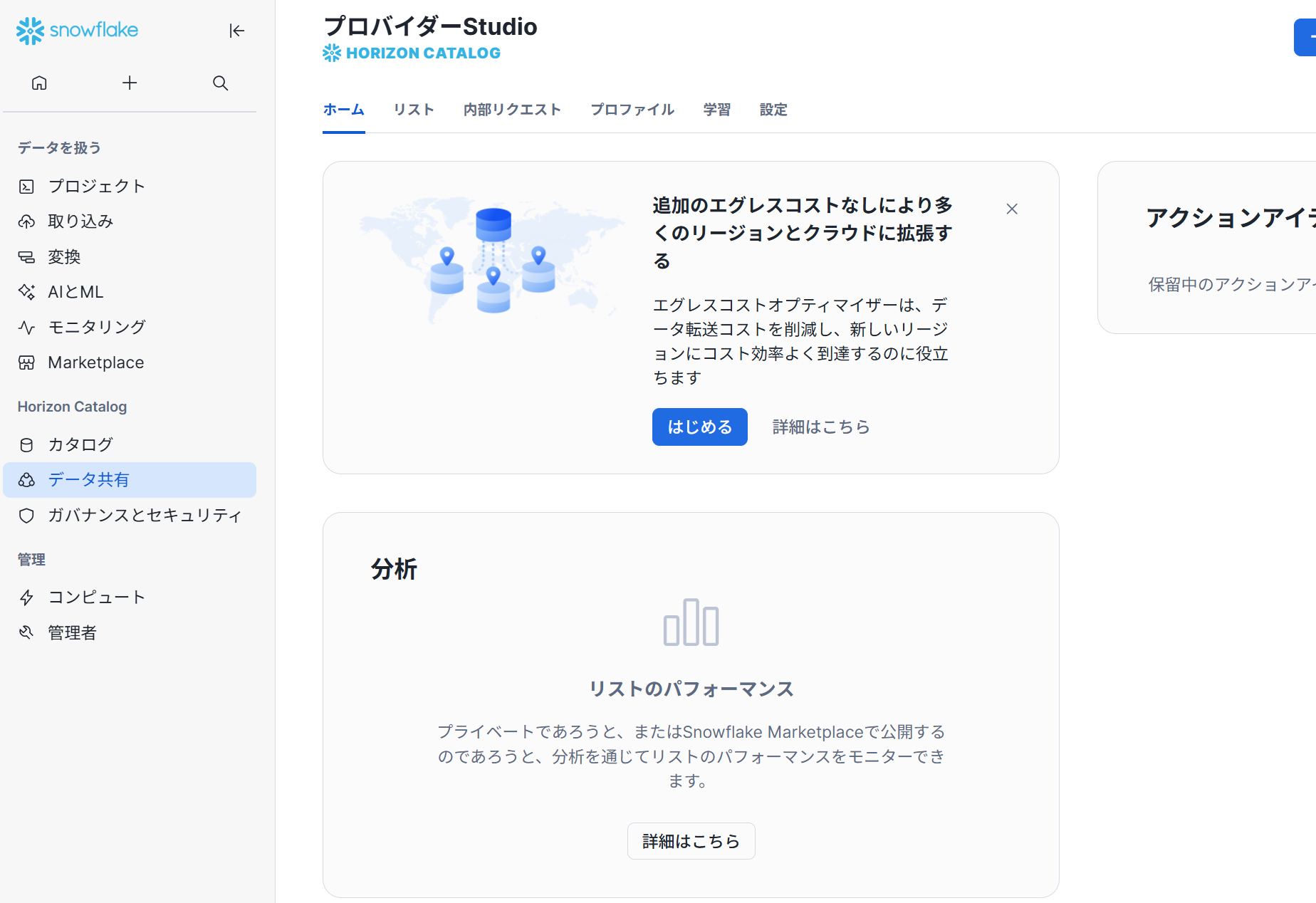This screenshot has width=1316, height=903.
Task: Open 管理者 in sidebar
Action: tap(130, 632)
